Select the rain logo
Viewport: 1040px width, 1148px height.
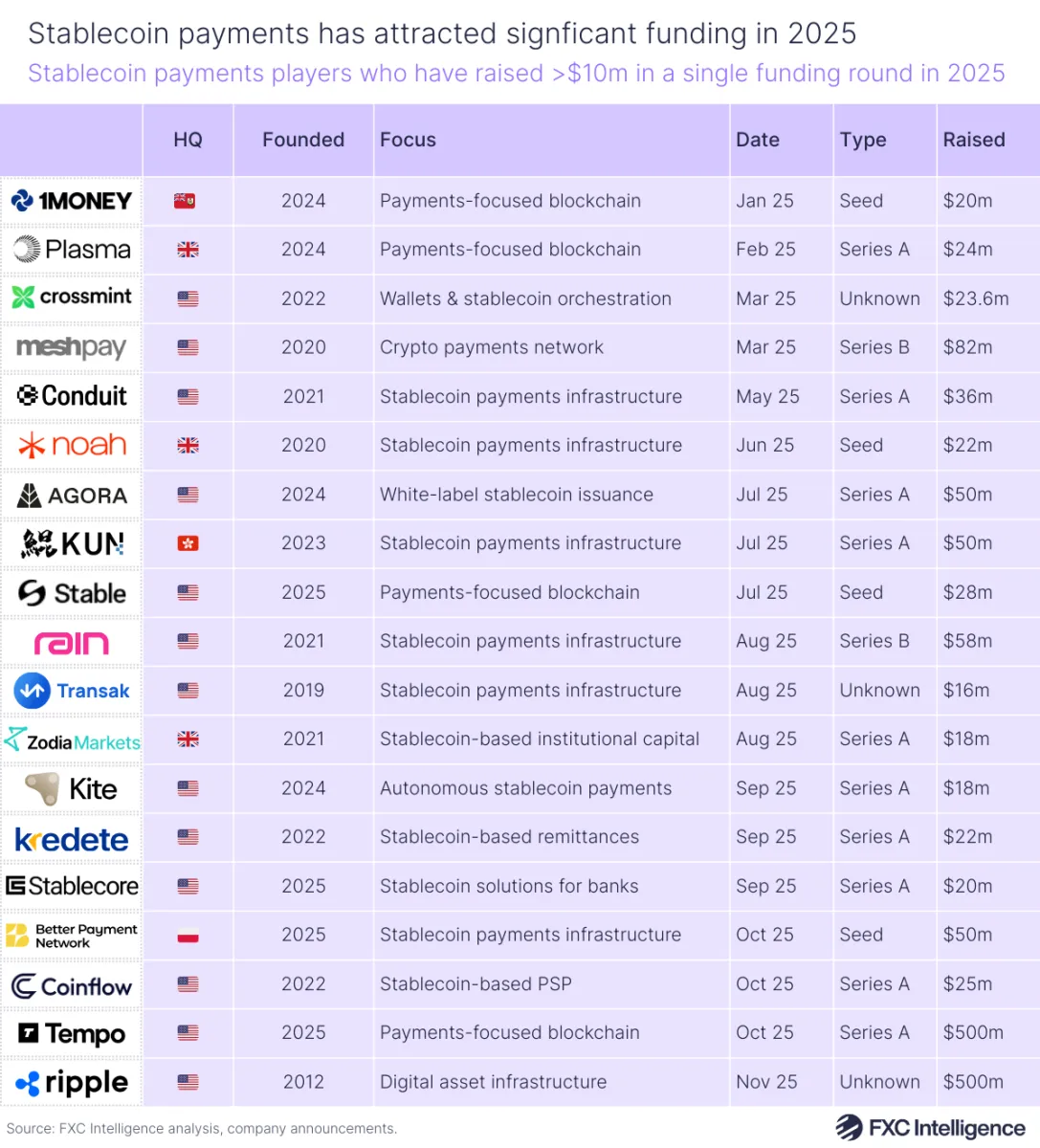coord(72,642)
